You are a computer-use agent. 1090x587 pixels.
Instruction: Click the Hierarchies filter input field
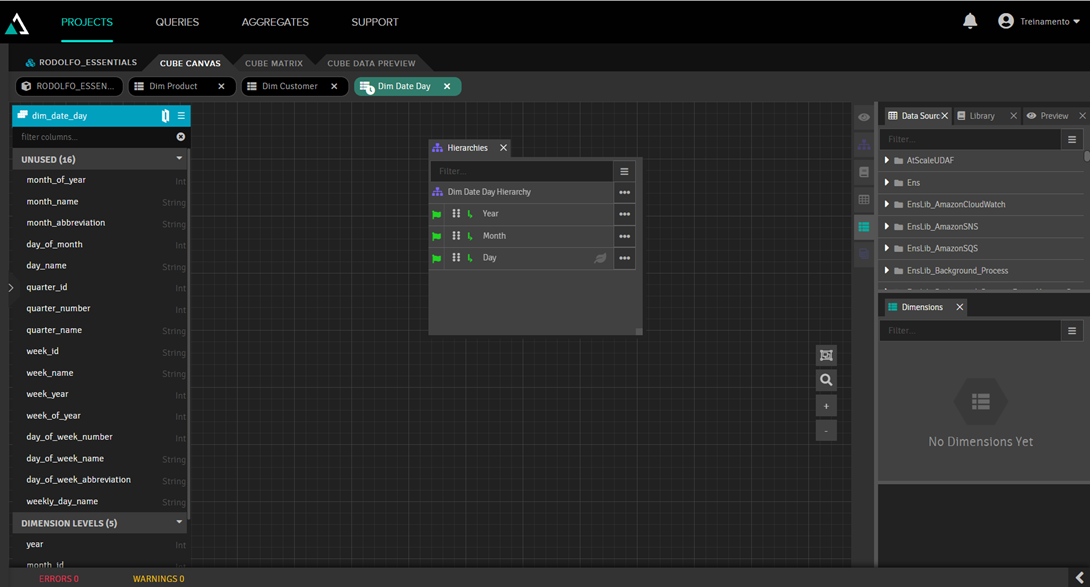520,171
